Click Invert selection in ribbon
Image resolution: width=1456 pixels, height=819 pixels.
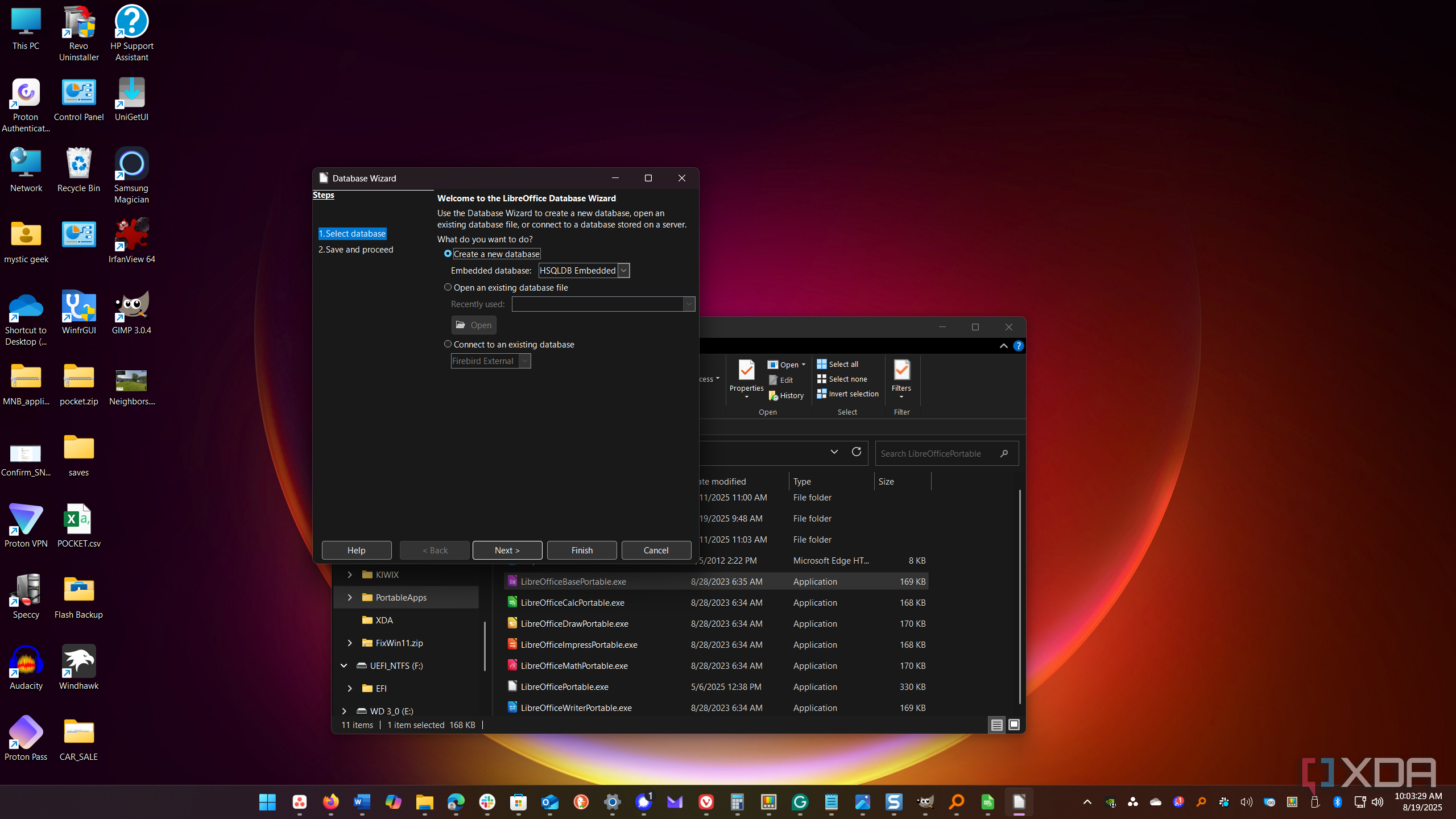pos(848,394)
